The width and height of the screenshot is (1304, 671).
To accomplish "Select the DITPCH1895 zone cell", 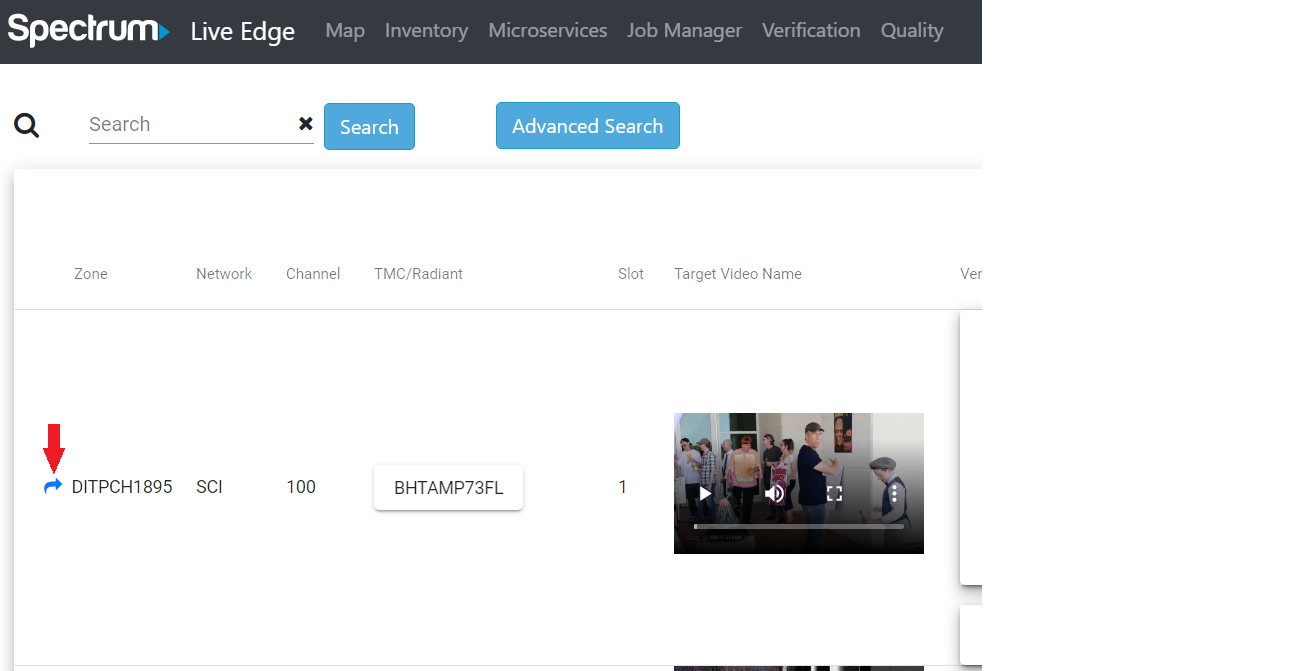I will click(122, 487).
